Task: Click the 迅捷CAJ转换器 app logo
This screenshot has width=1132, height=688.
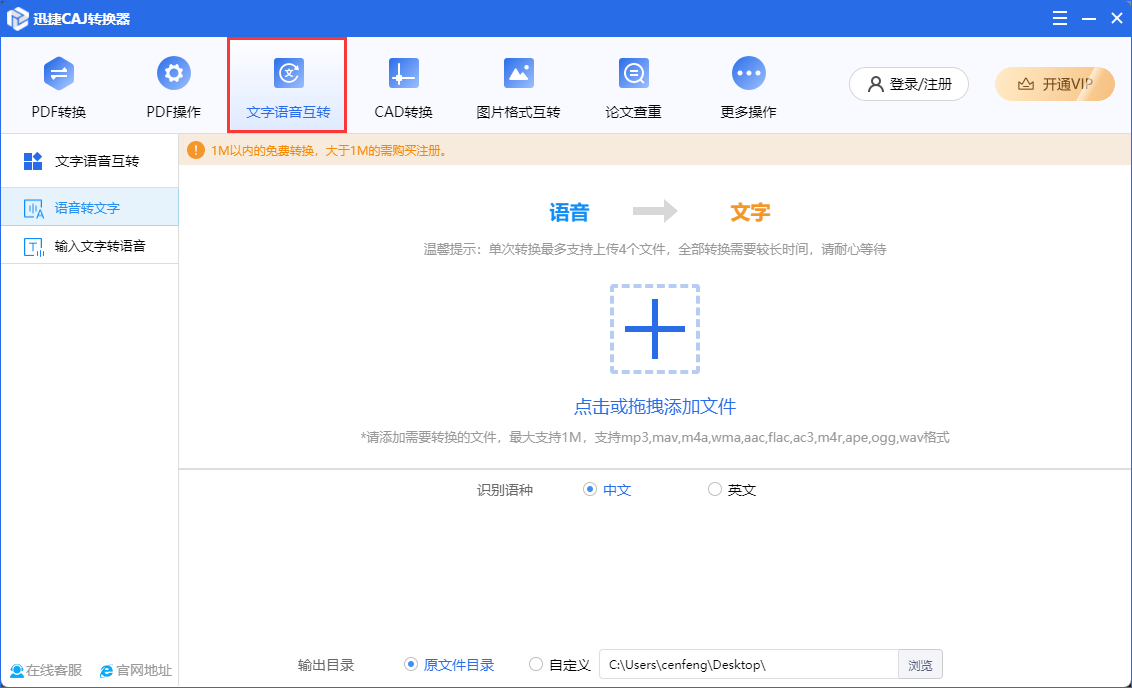Action: [x=17, y=19]
